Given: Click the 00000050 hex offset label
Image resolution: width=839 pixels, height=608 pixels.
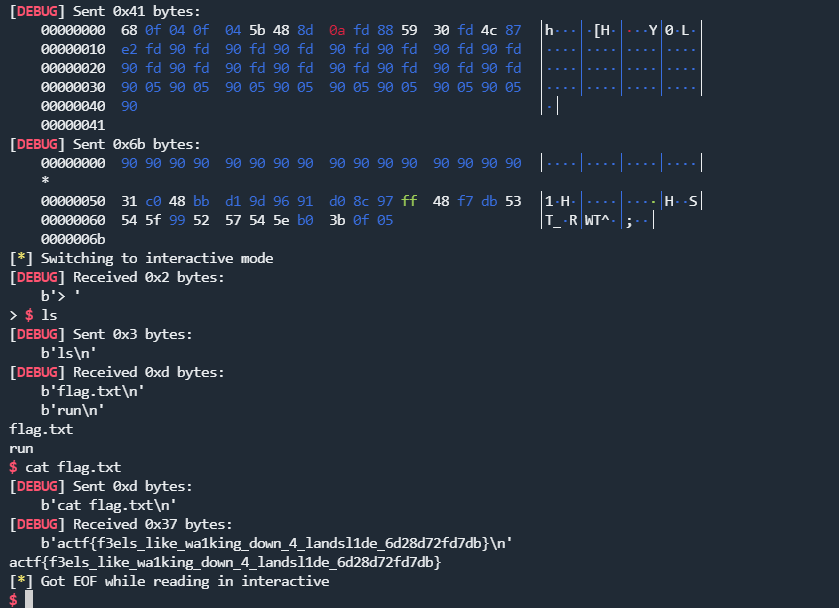Looking at the screenshot, I should click(72, 201).
